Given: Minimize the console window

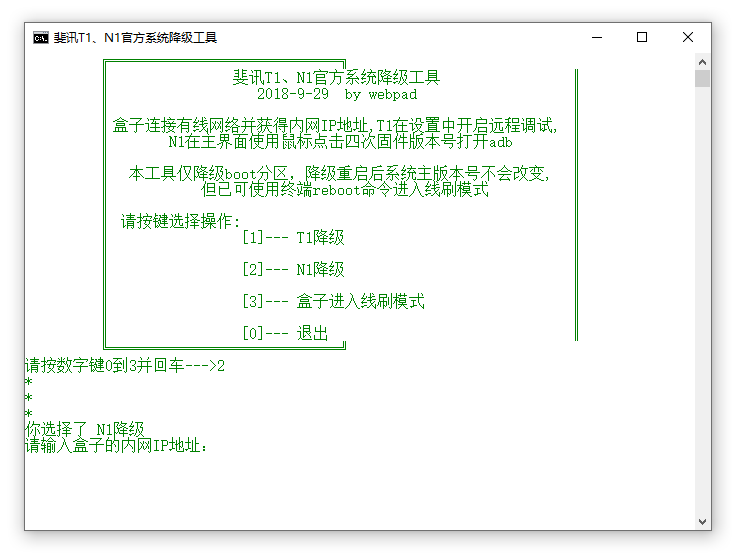Looking at the screenshot, I should [x=597, y=38].
